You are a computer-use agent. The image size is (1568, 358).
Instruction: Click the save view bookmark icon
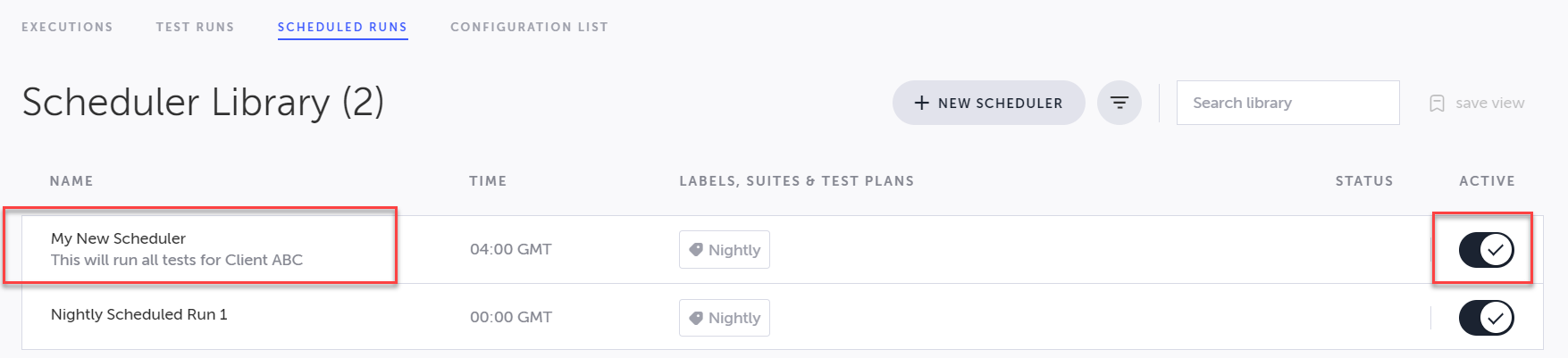click(x=1437, y=104)
